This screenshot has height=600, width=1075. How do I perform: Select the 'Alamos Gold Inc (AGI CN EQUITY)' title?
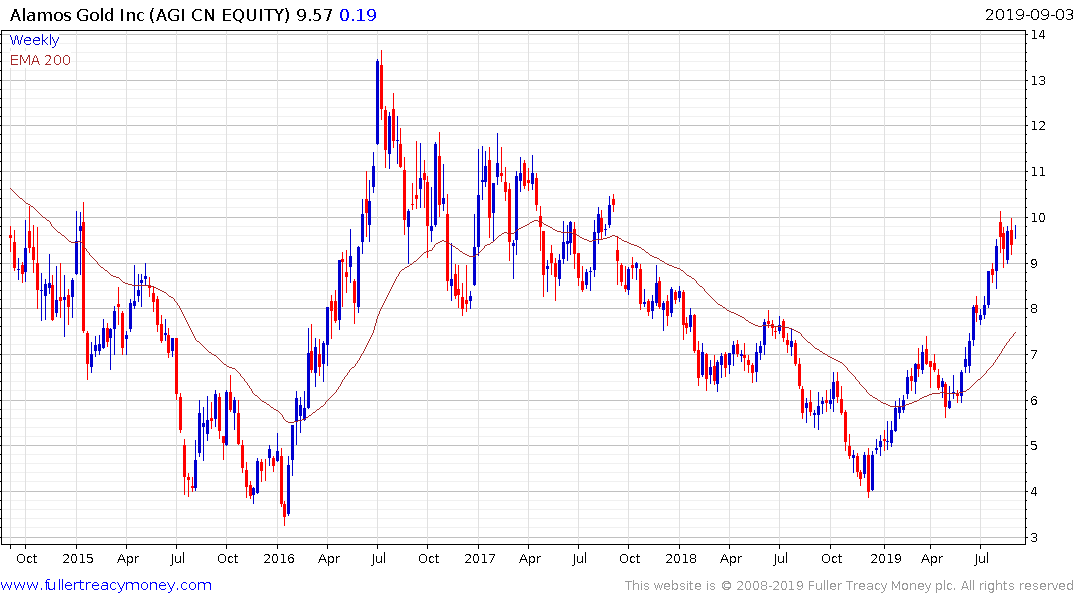[x=149, y=14]
